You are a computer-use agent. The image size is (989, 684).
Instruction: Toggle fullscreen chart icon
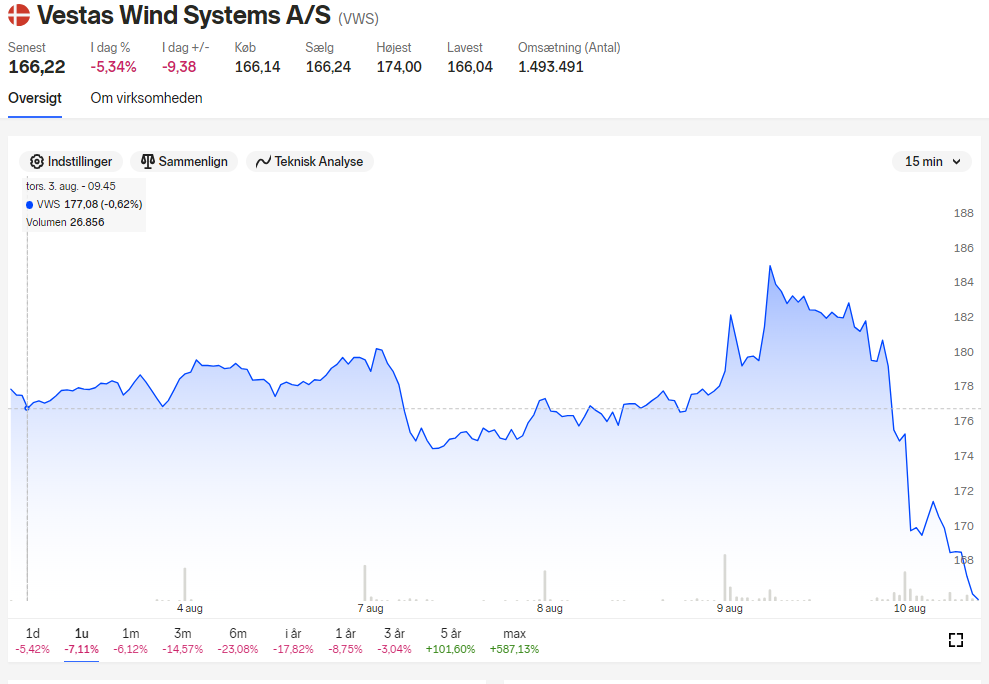956,640
